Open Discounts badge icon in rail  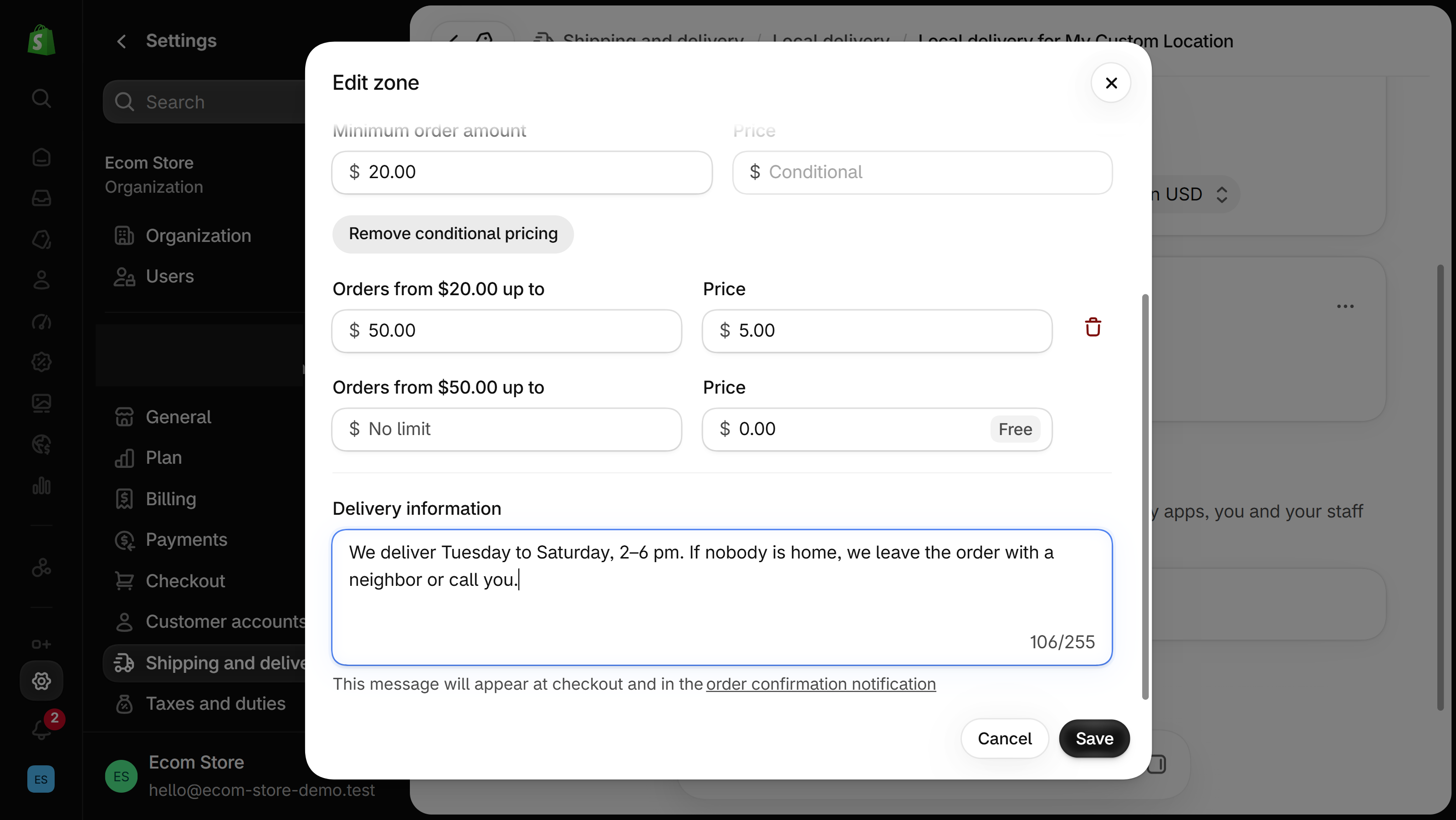click(41, 362)
